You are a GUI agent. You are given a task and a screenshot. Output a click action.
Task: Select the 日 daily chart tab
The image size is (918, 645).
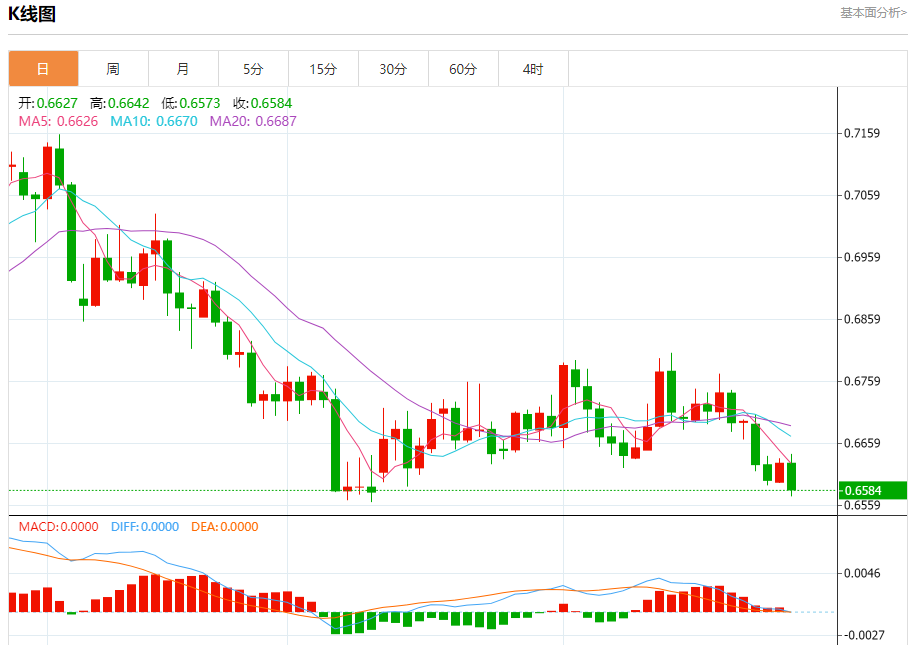point(43,69)
